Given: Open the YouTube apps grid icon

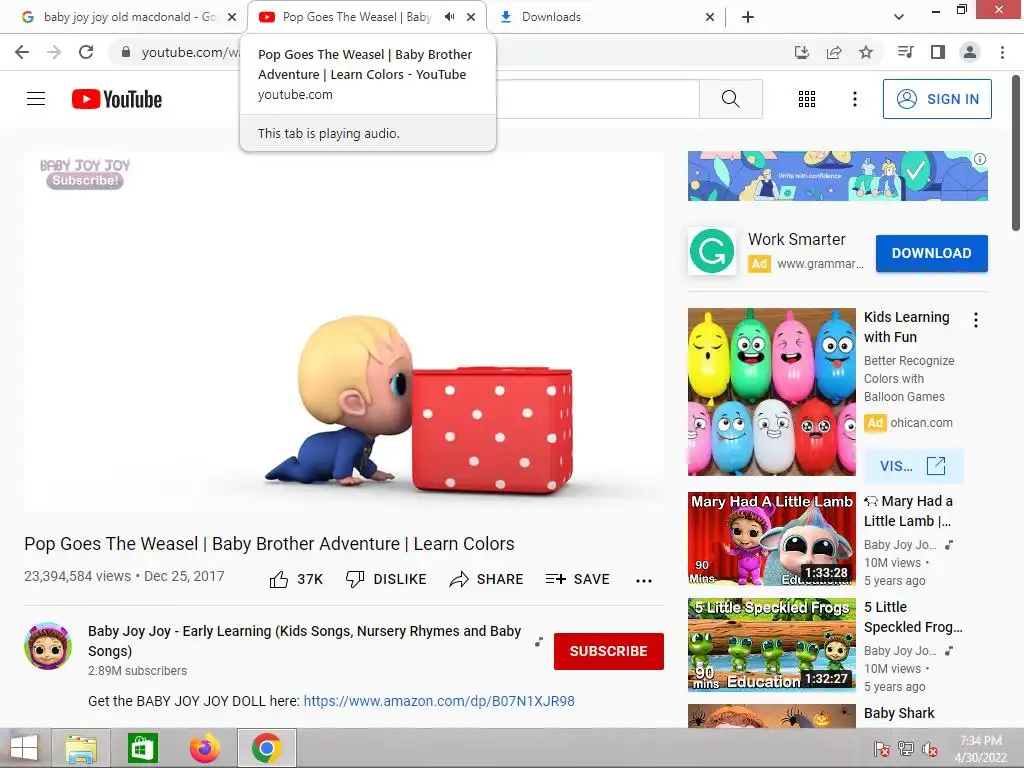Looking at the screenshot, I should [807, 99].
